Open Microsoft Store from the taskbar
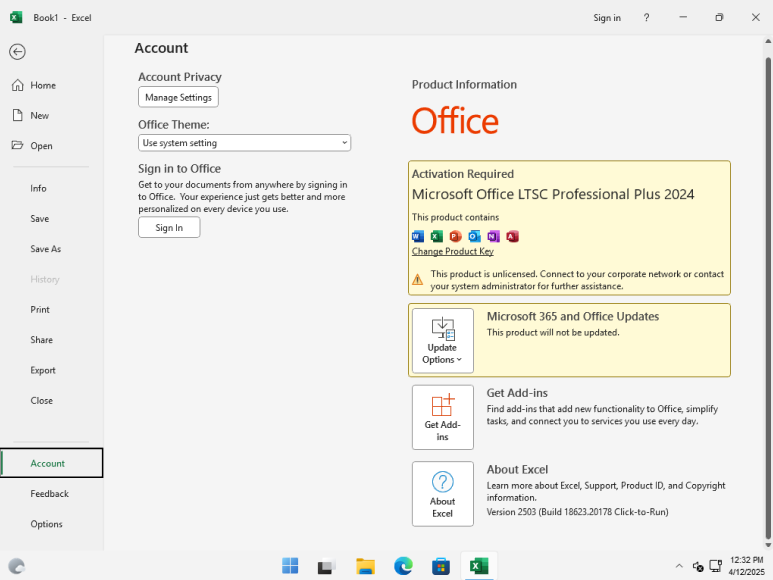Screen dimensions: 773x580 441,566
